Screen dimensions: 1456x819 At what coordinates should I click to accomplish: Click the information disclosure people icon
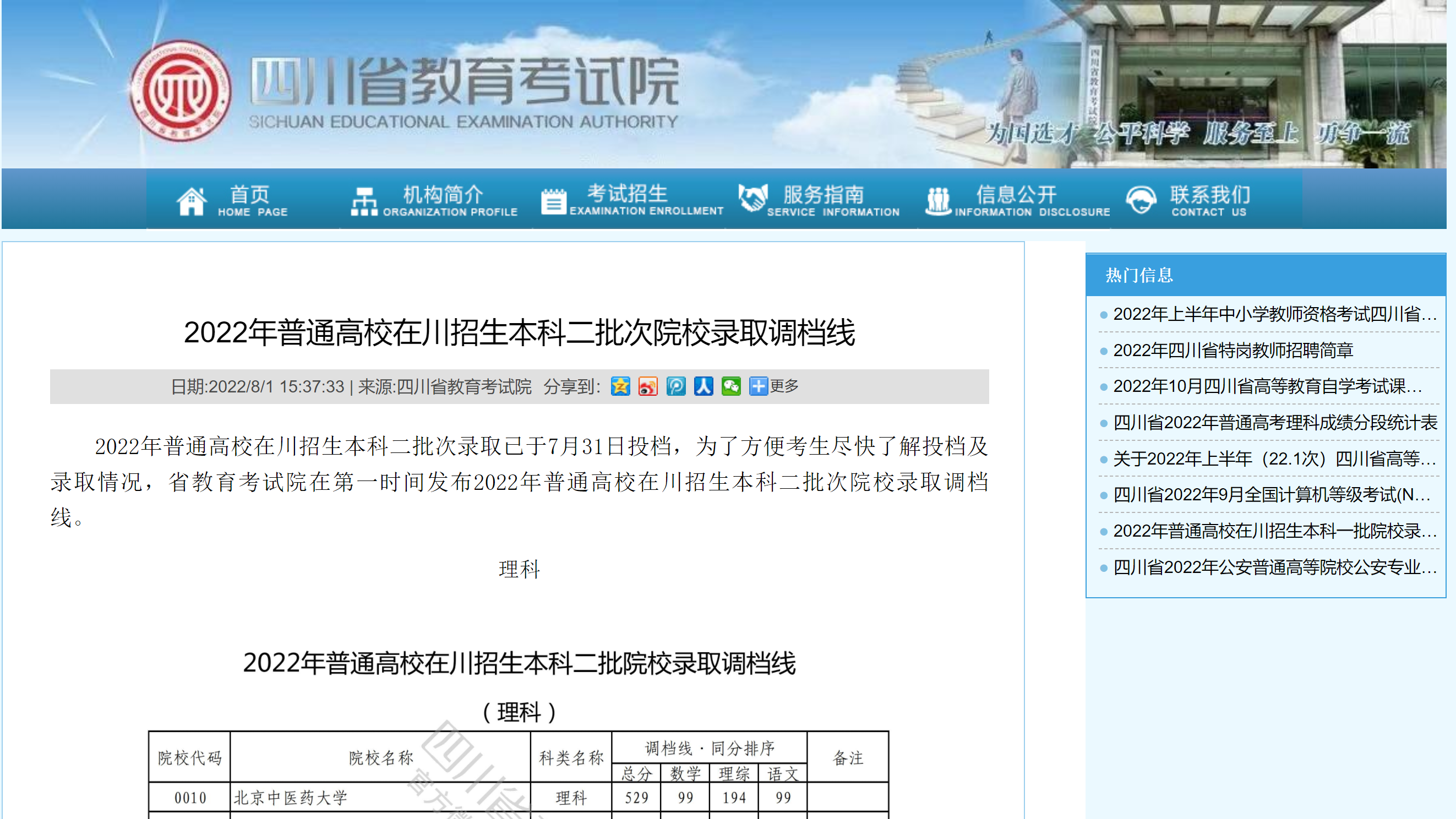click(938, 201)
